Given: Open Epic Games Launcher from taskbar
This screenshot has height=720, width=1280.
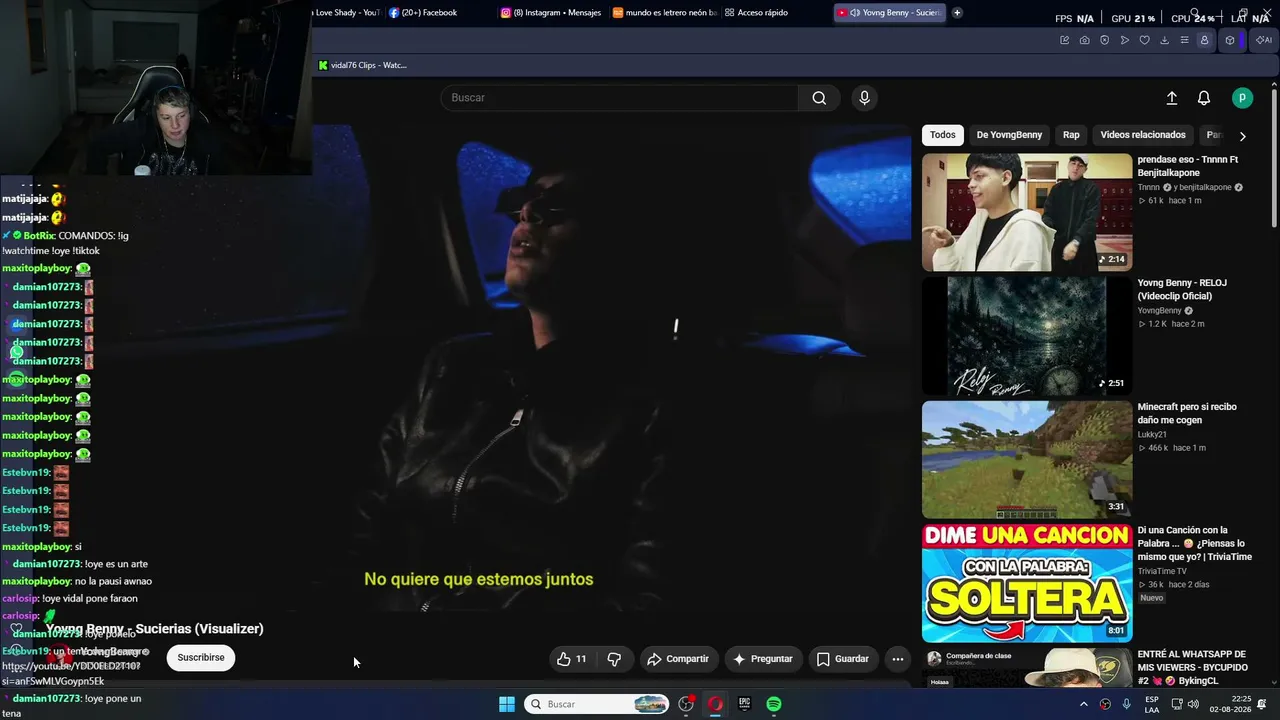Looking at the screenshot, I should 744,704.
